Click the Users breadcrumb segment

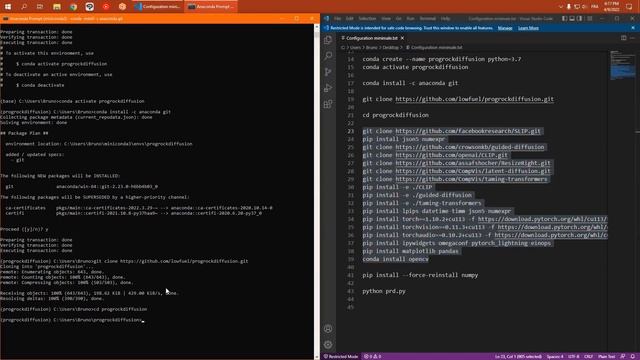355,48
